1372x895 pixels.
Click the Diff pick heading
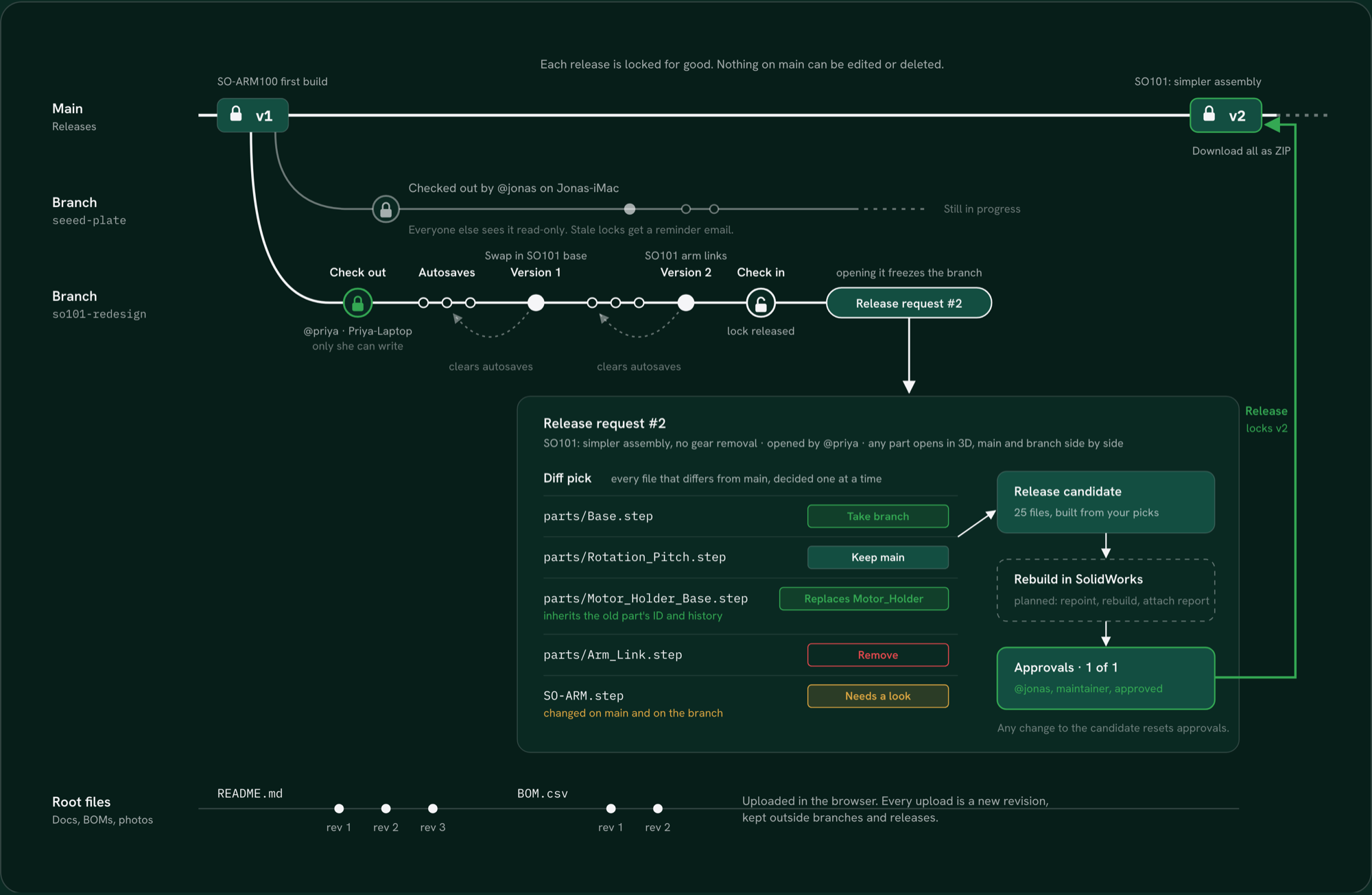(567, 478)
